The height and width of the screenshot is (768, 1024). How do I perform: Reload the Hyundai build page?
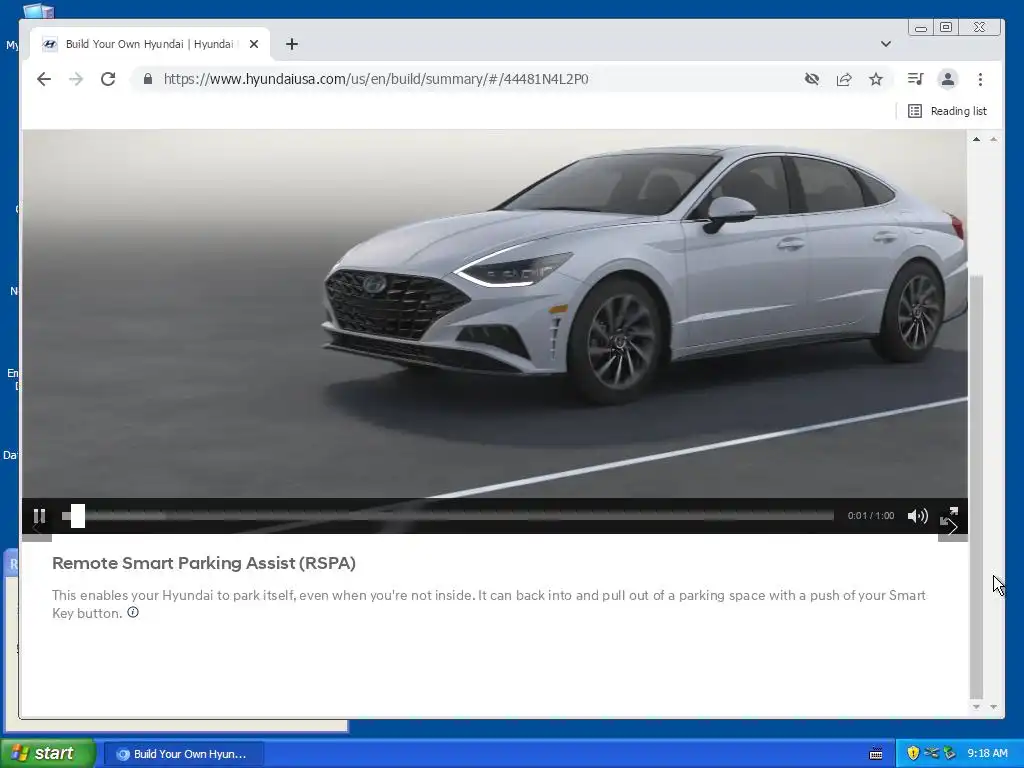point(108,79)
